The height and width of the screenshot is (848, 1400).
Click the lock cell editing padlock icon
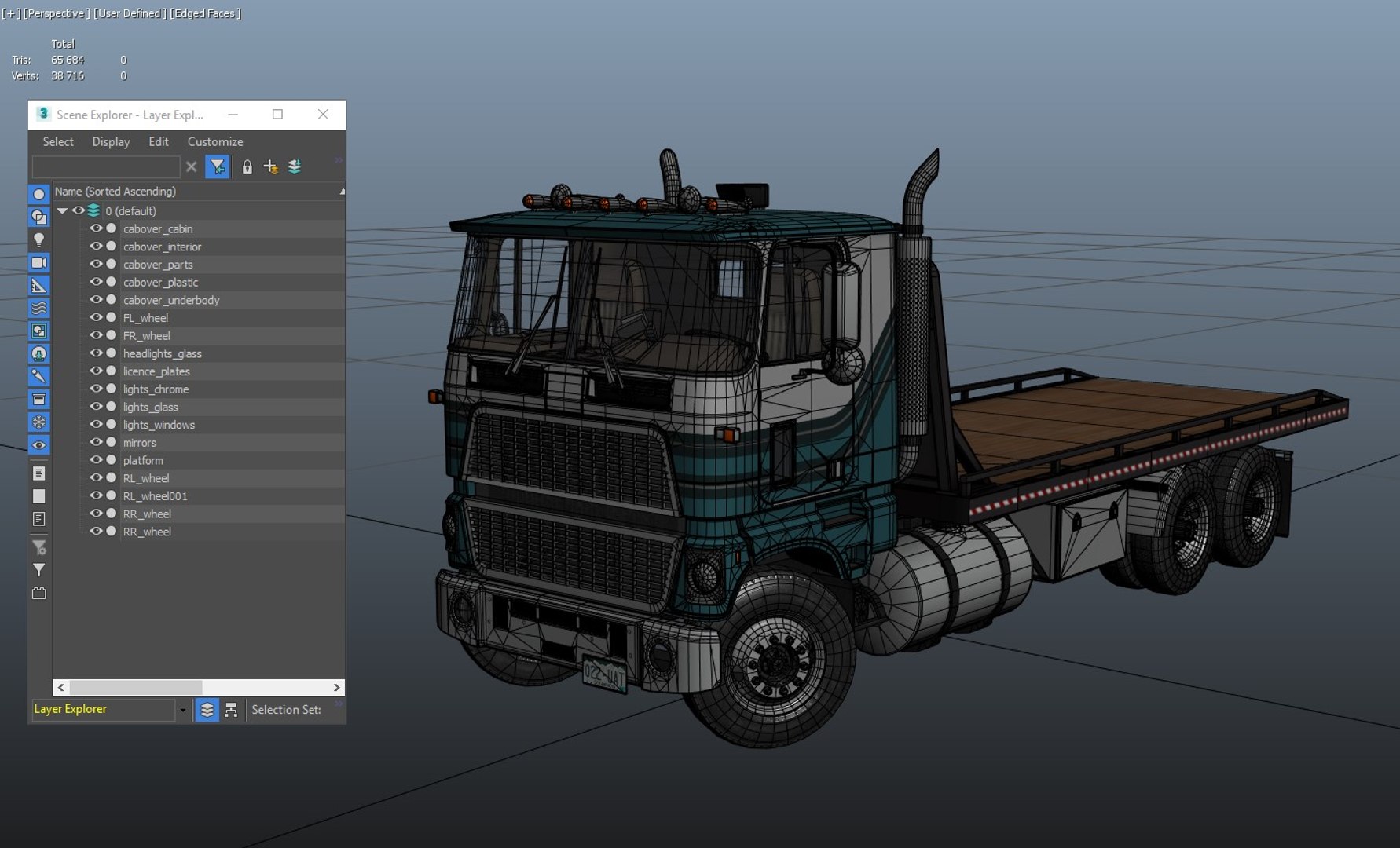pos(247,166)
